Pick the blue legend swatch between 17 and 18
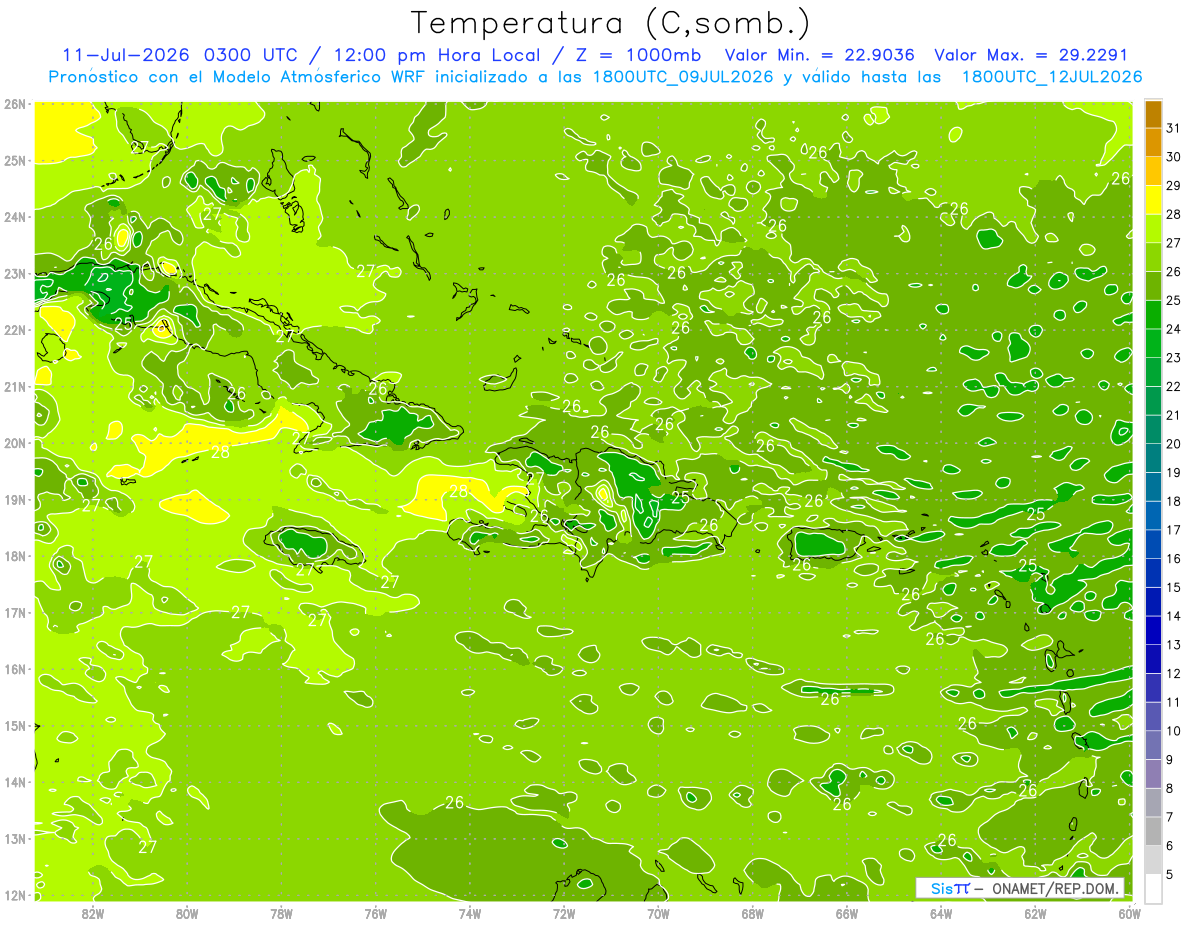The image size is (1200, 927). (x=1154, y=516)
